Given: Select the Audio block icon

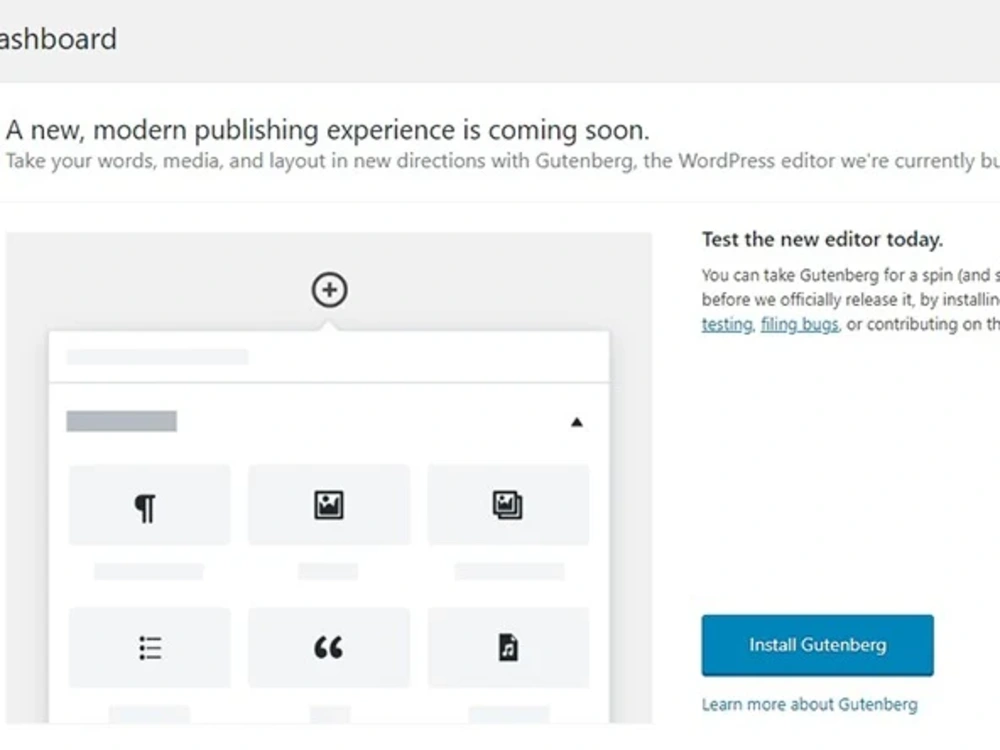Looking at the screenshot, I should point(508,647).
